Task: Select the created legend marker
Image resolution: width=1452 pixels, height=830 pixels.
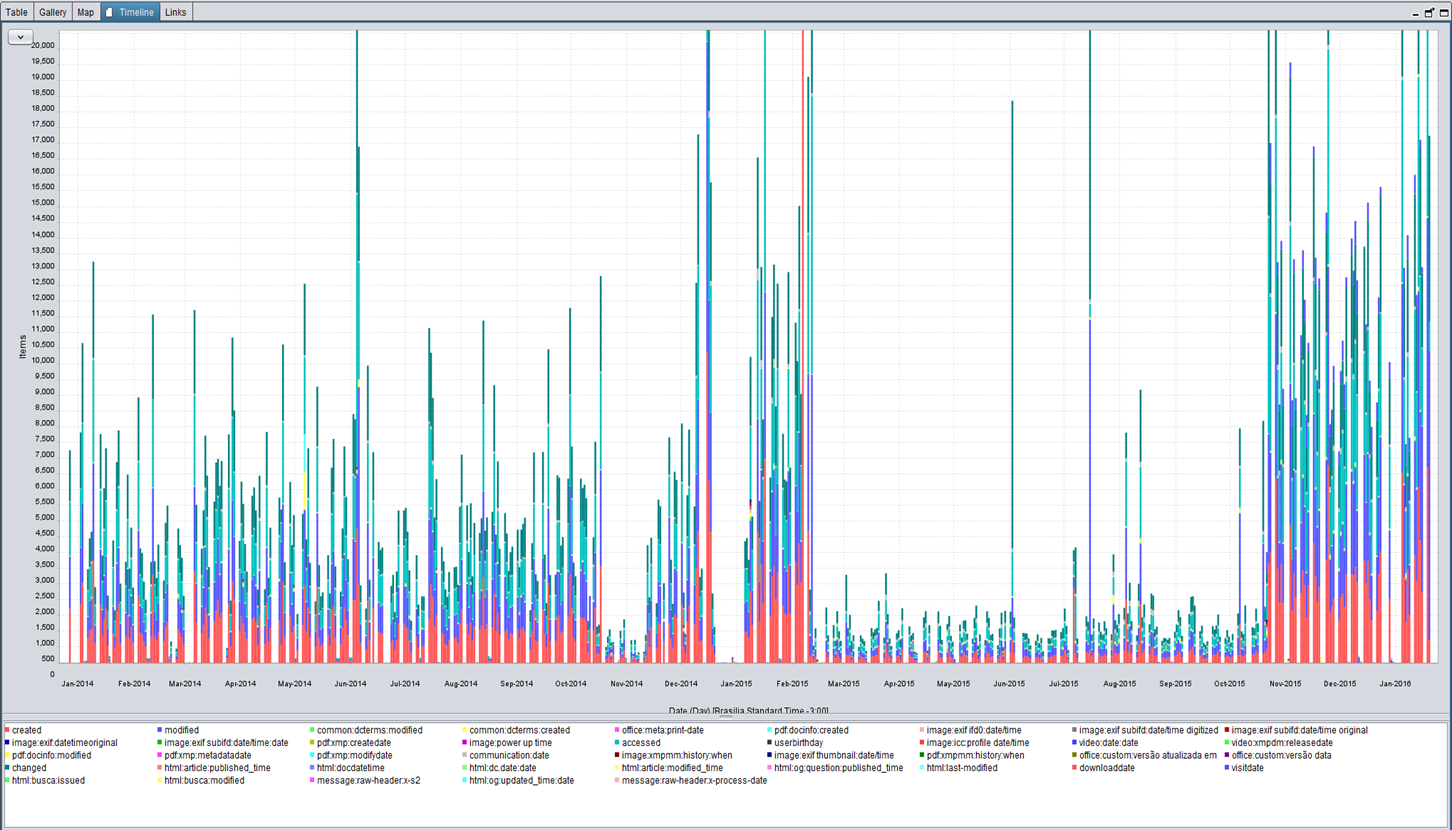Action: [9, 730]
